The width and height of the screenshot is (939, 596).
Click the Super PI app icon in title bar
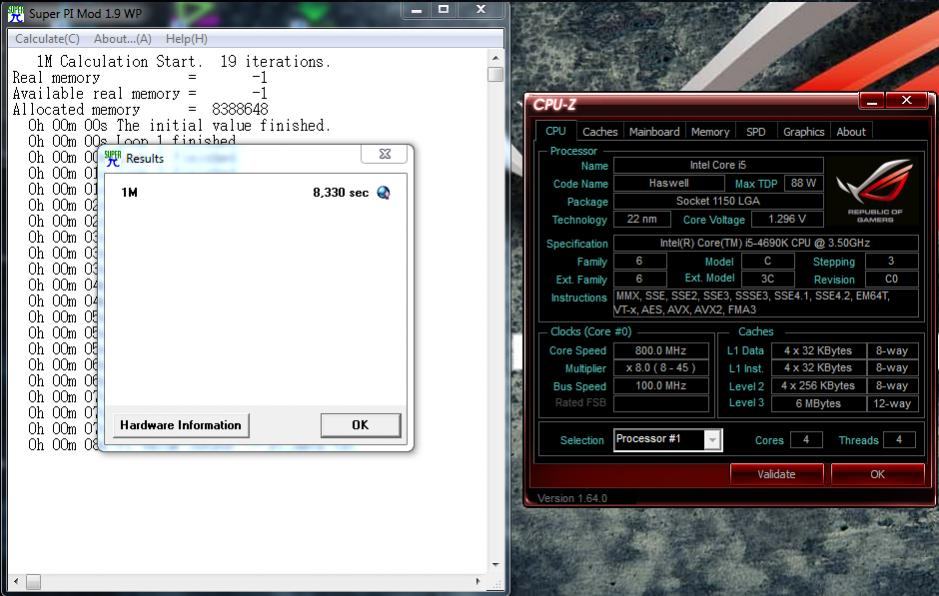[16, 13]
